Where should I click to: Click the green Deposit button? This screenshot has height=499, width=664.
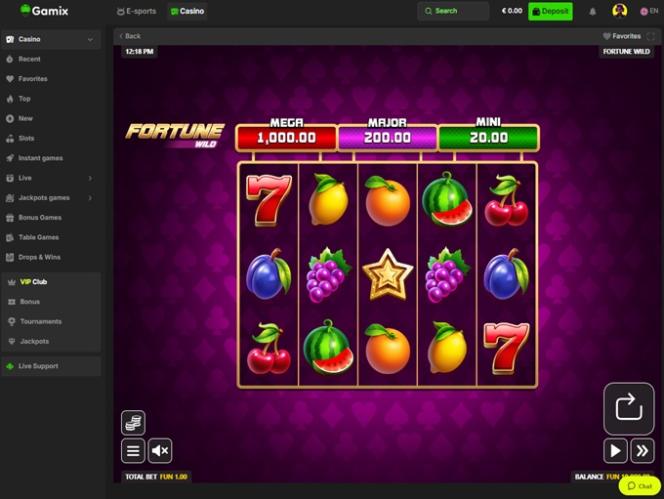(x=550, y=11)
